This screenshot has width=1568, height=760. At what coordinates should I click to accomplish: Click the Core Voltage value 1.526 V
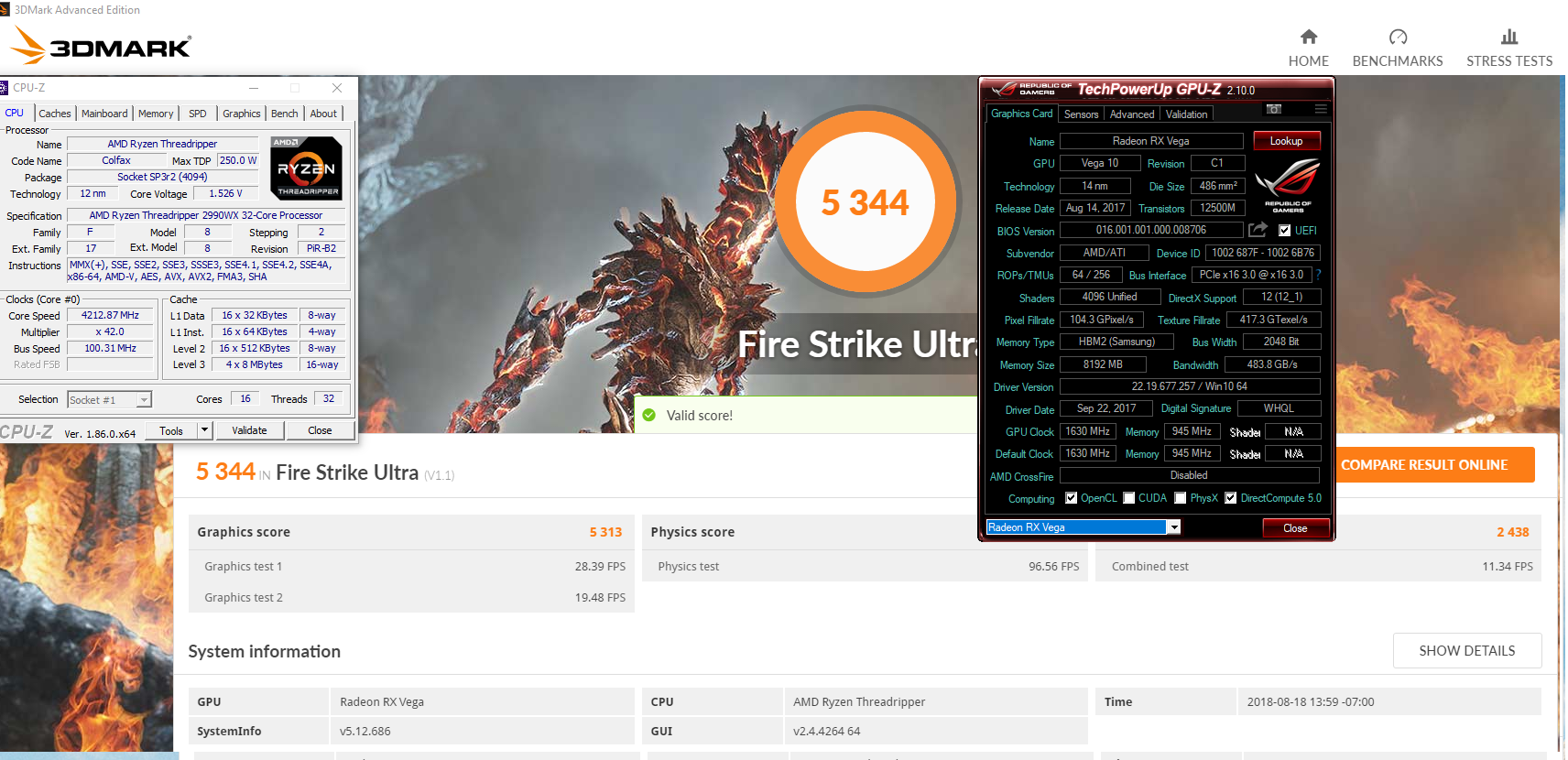click(225, 193)
